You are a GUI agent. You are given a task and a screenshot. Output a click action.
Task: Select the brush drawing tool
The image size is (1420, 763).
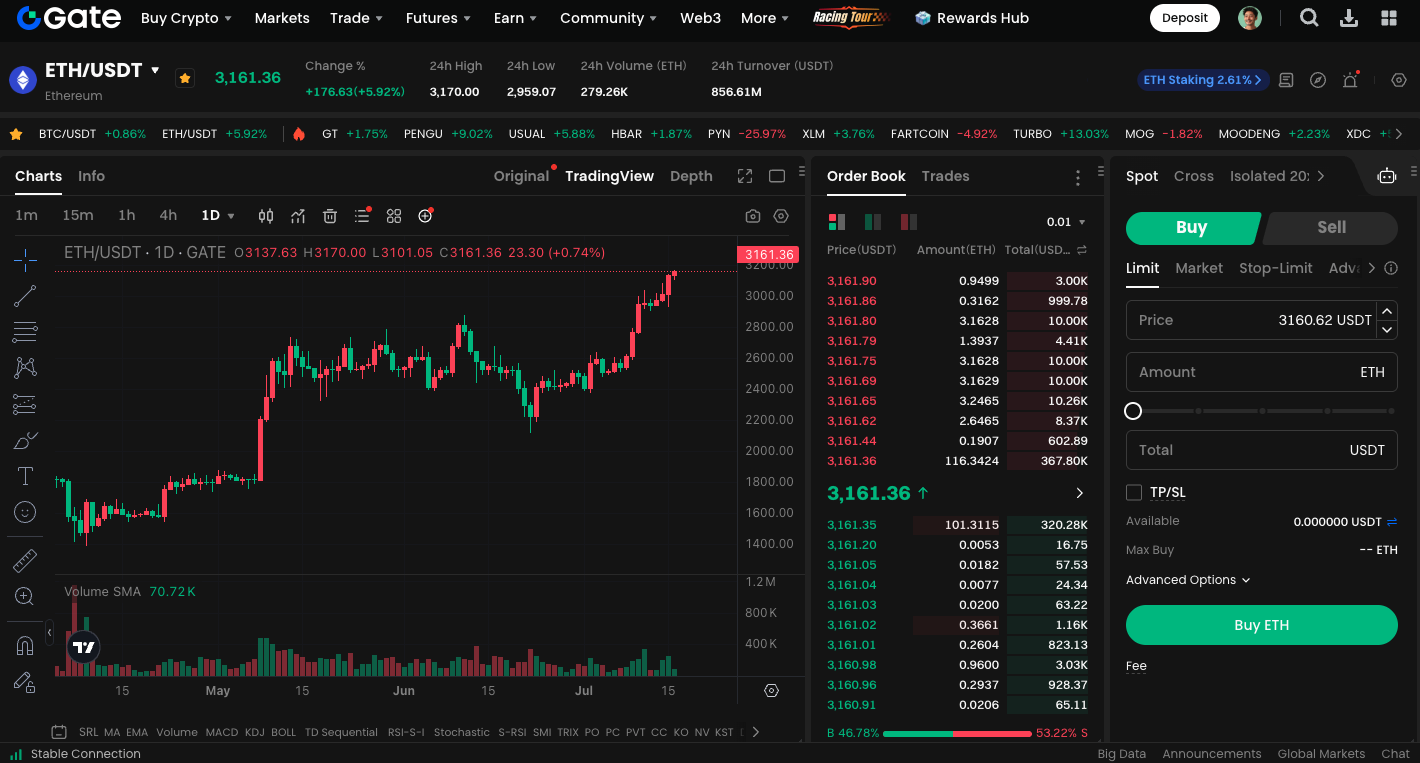point(25,440)
